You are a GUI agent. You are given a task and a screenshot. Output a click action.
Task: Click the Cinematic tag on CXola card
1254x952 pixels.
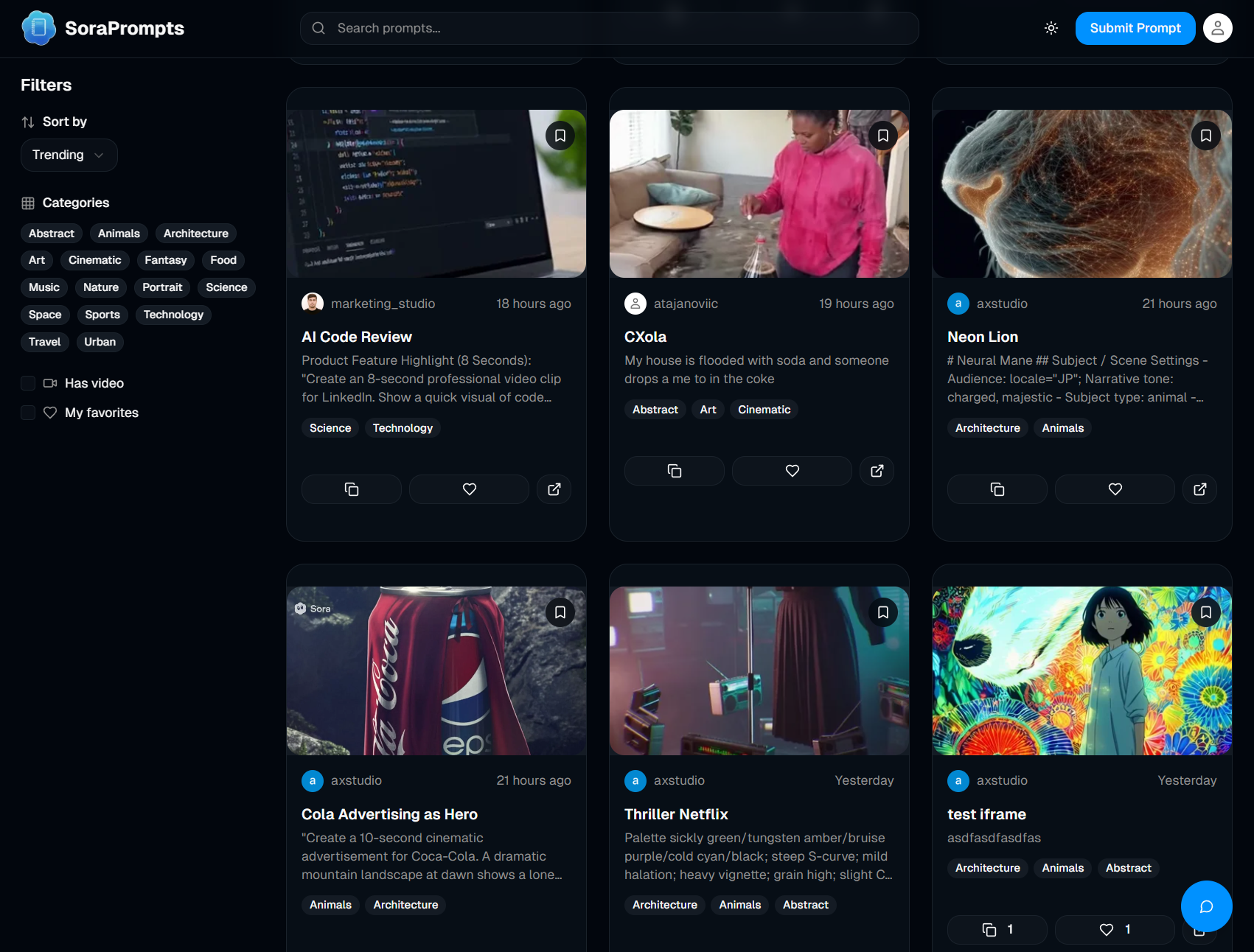pos(764,410)
